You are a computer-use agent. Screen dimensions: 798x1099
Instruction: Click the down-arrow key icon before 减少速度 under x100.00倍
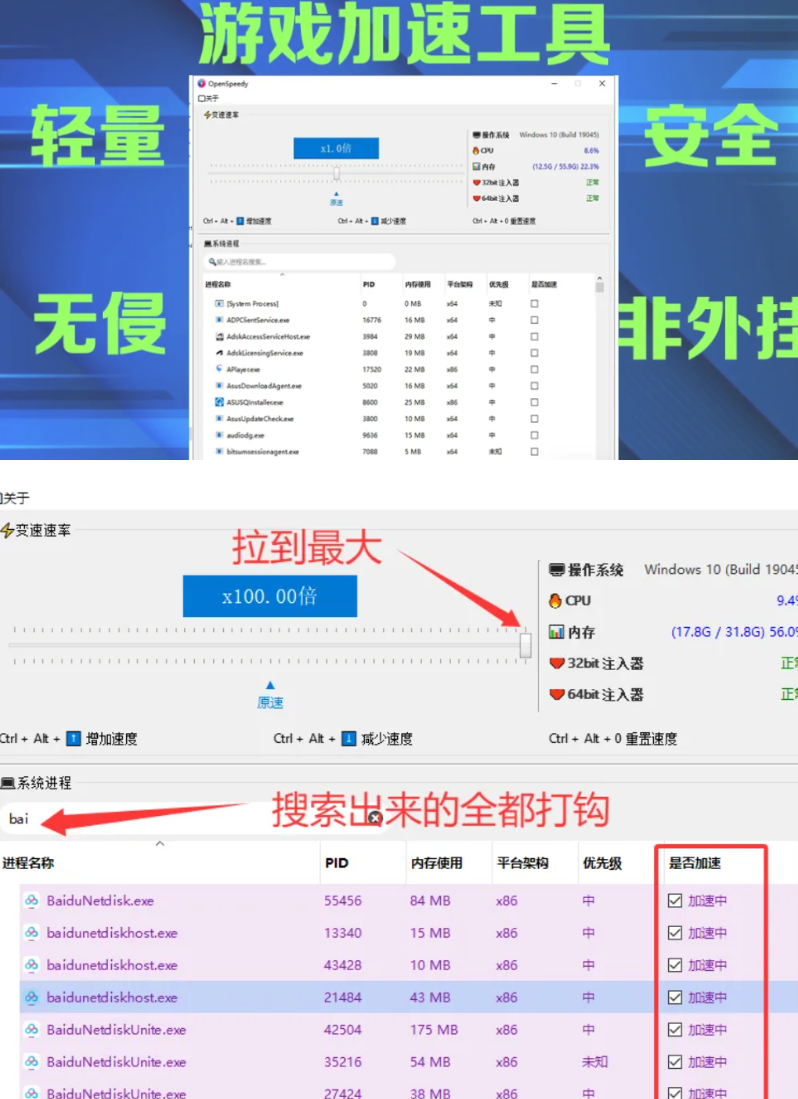(x=348, y=738)
